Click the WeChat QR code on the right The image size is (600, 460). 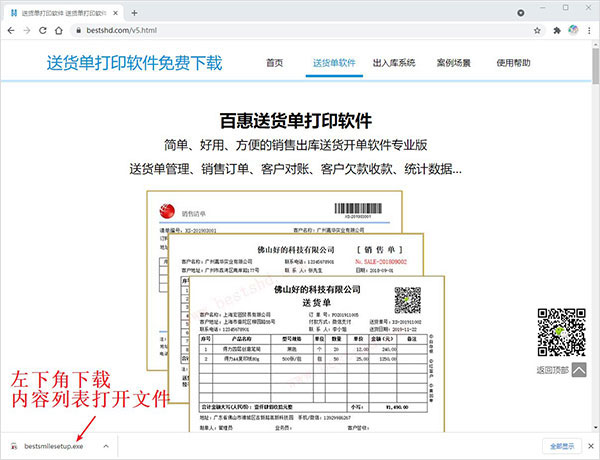pos(561,332)
